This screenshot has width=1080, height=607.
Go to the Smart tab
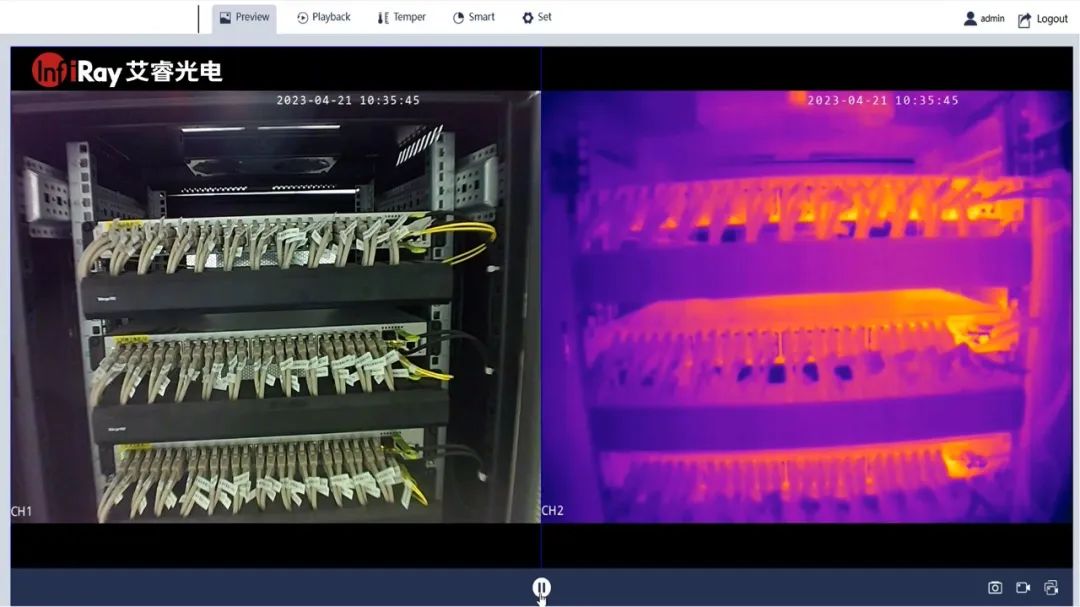click(x=473, y=17)
